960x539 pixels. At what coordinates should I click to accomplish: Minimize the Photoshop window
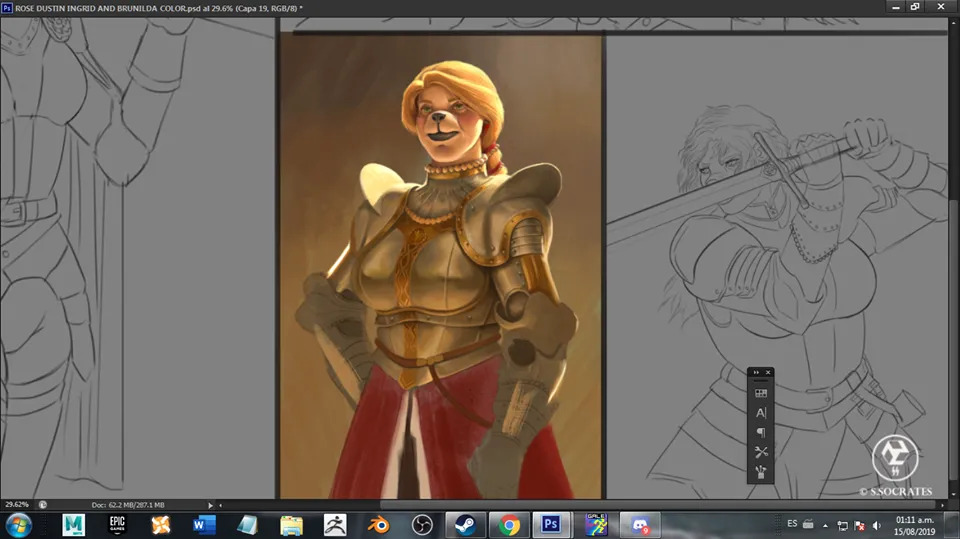pos(896,7)
